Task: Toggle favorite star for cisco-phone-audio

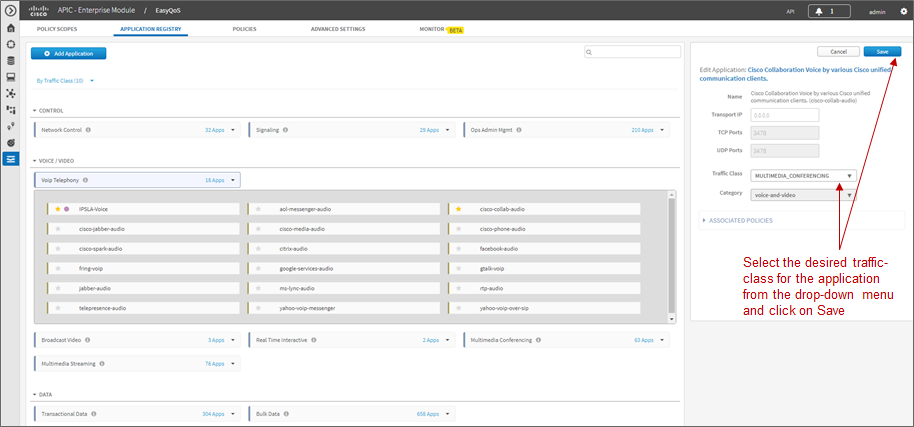Action: click(x=459, y=229)
